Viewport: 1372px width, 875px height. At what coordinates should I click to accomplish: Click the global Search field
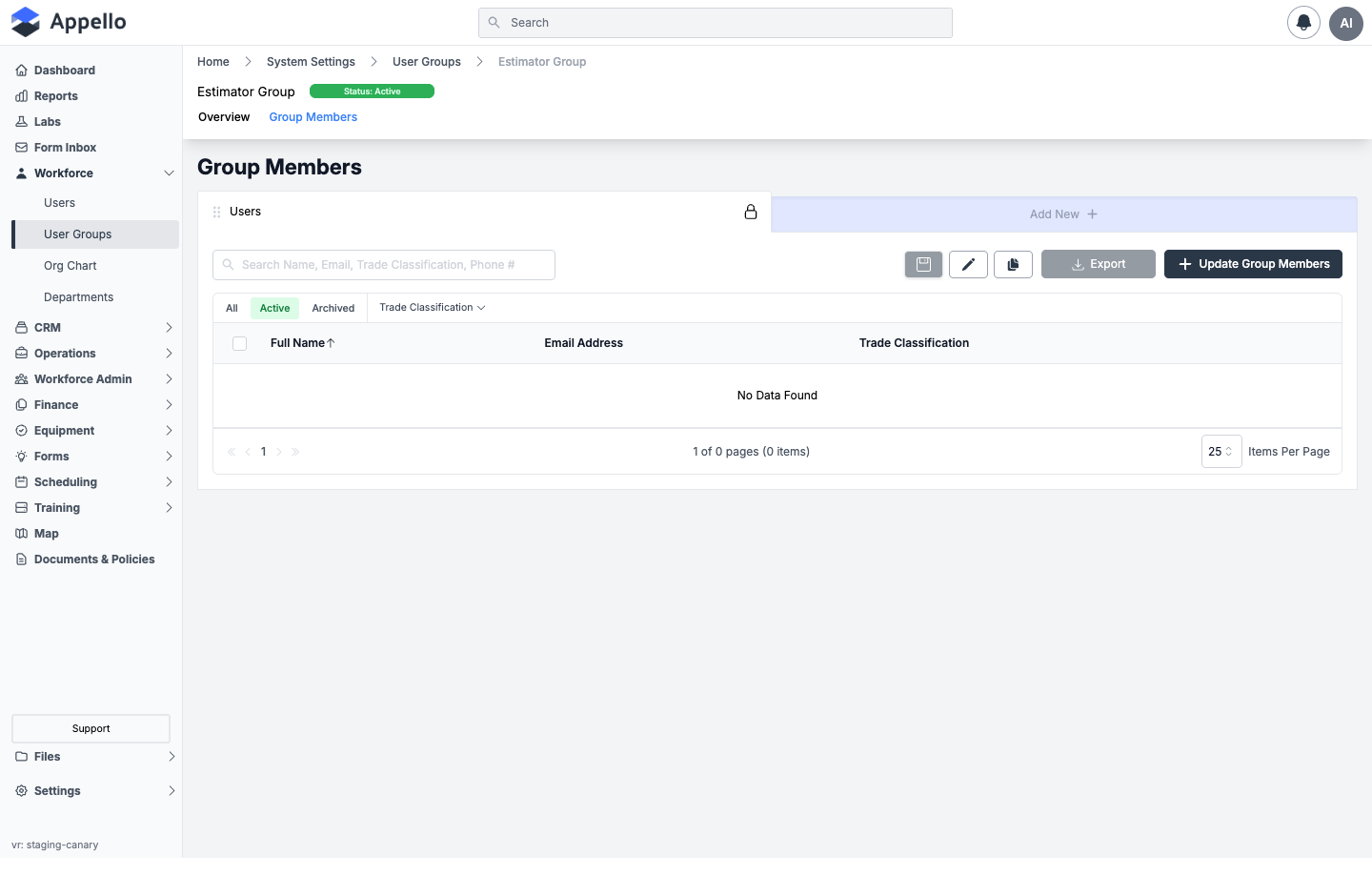(x=715, y=23)
